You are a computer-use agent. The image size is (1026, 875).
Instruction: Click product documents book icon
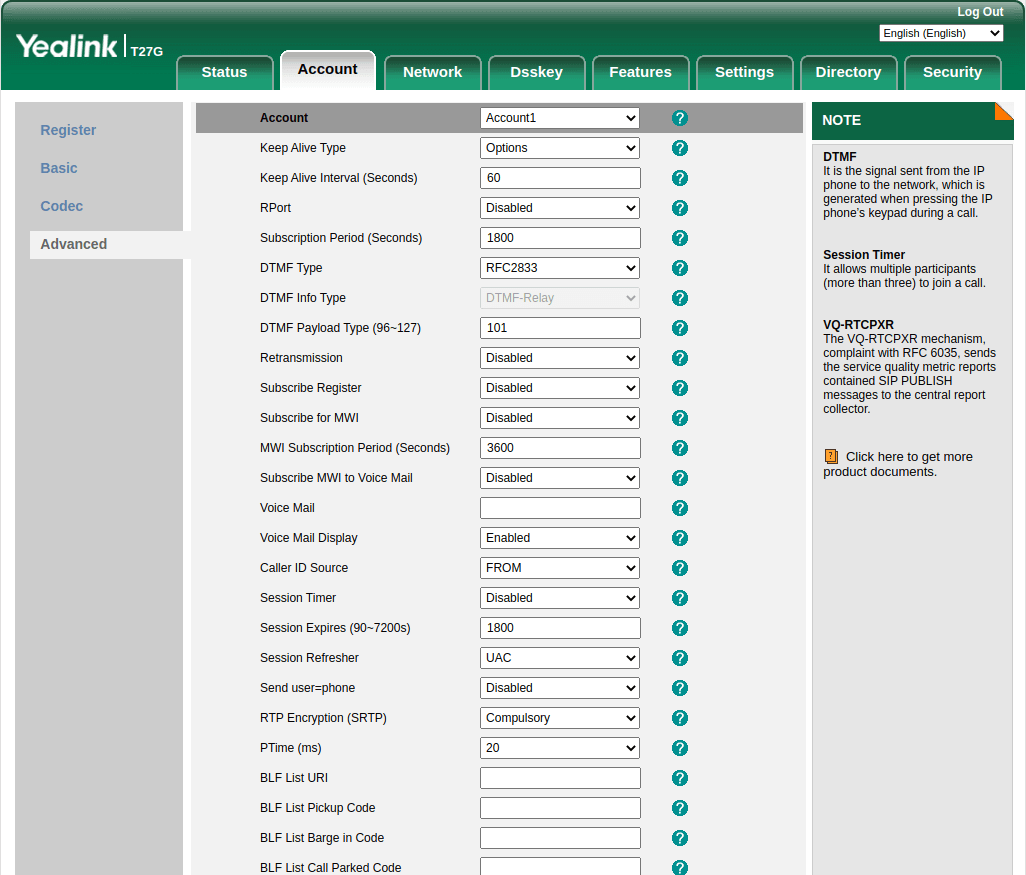pos(831,456)
